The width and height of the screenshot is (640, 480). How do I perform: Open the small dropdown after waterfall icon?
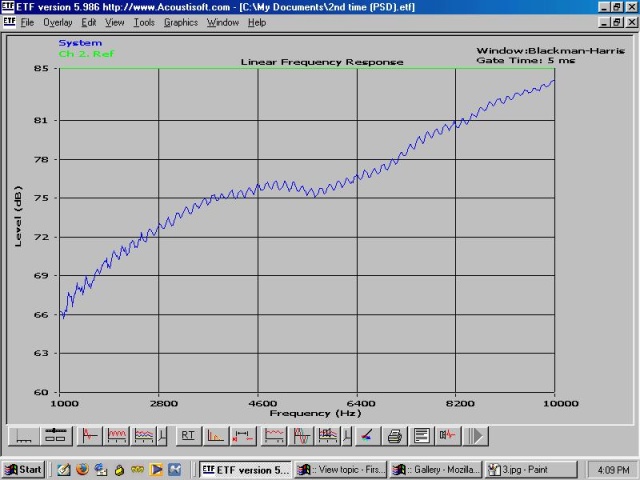tap(347, 436)
